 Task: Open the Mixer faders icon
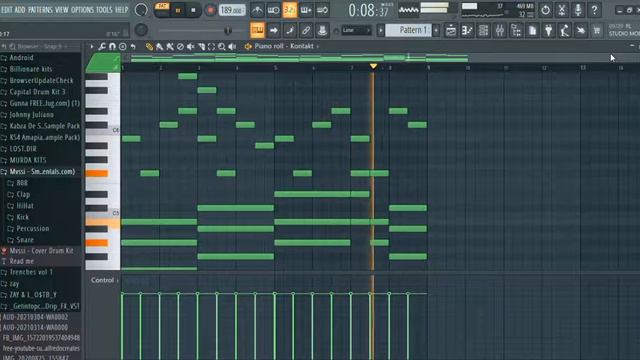click(500, 30)
